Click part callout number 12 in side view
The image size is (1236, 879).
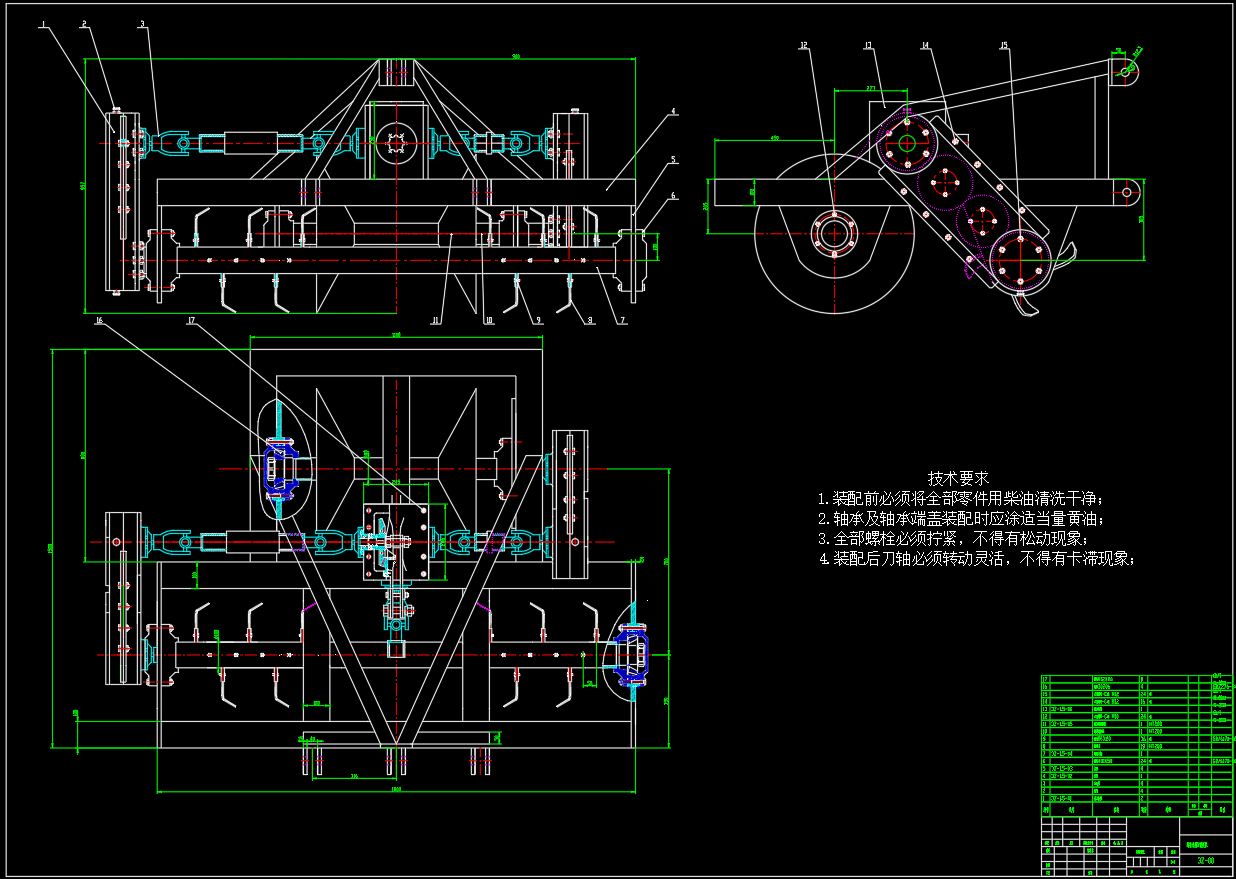pyautogui.click(x=802, y=45)
